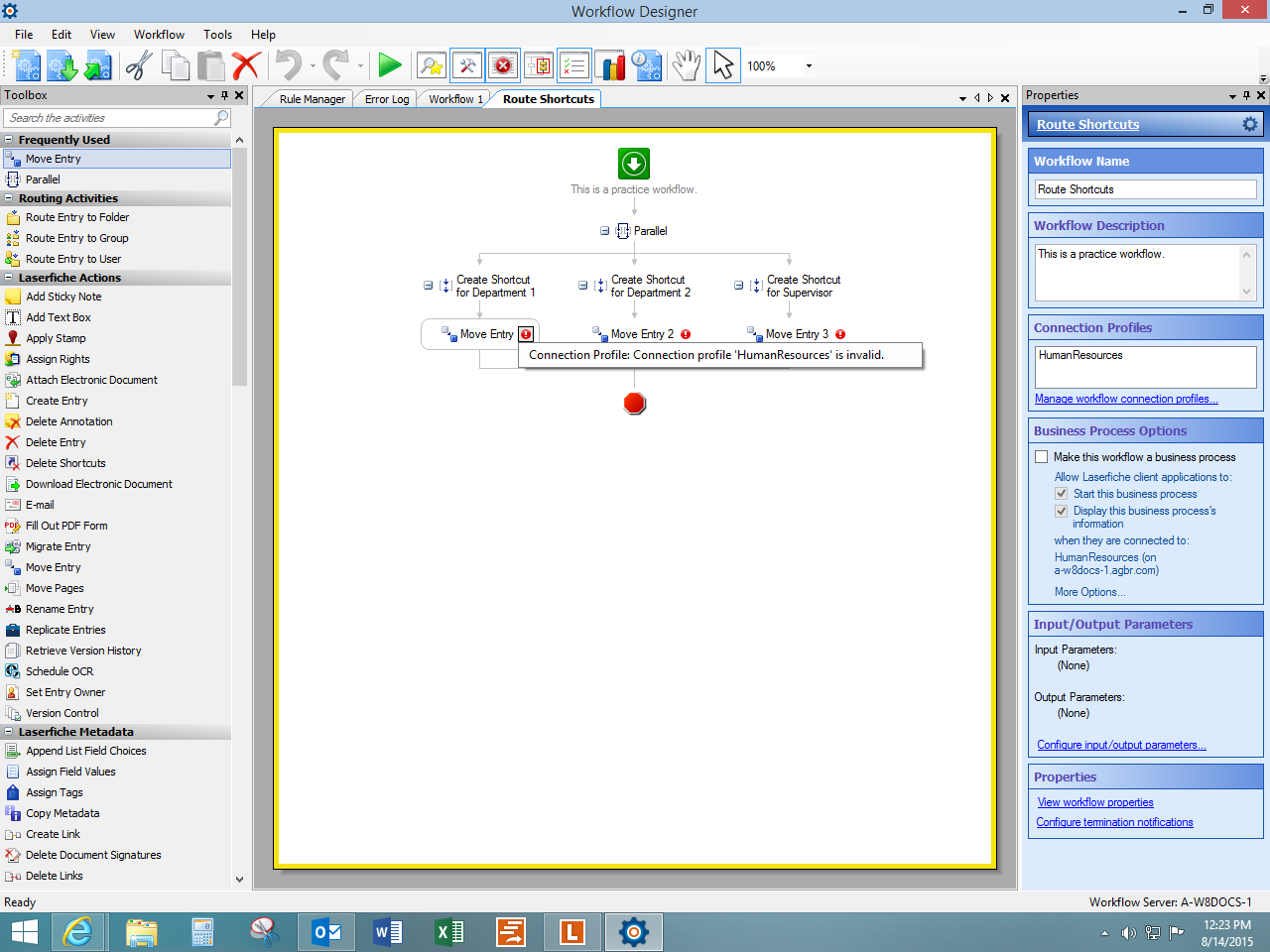Toggle auto-hide pin on the Properties panel

tap(1247, 95)
